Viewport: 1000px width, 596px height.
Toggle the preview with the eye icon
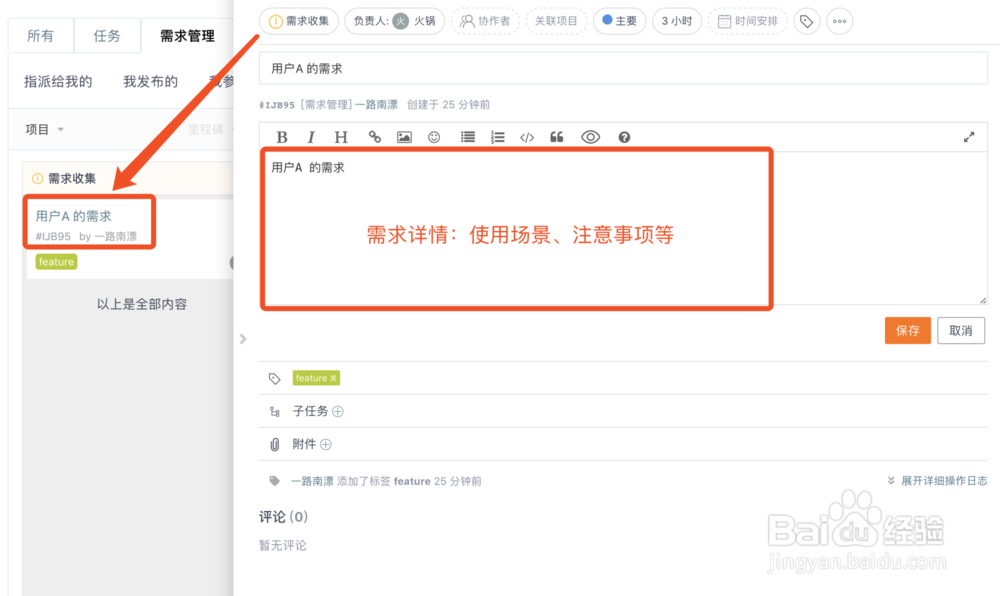coord(591,137)
